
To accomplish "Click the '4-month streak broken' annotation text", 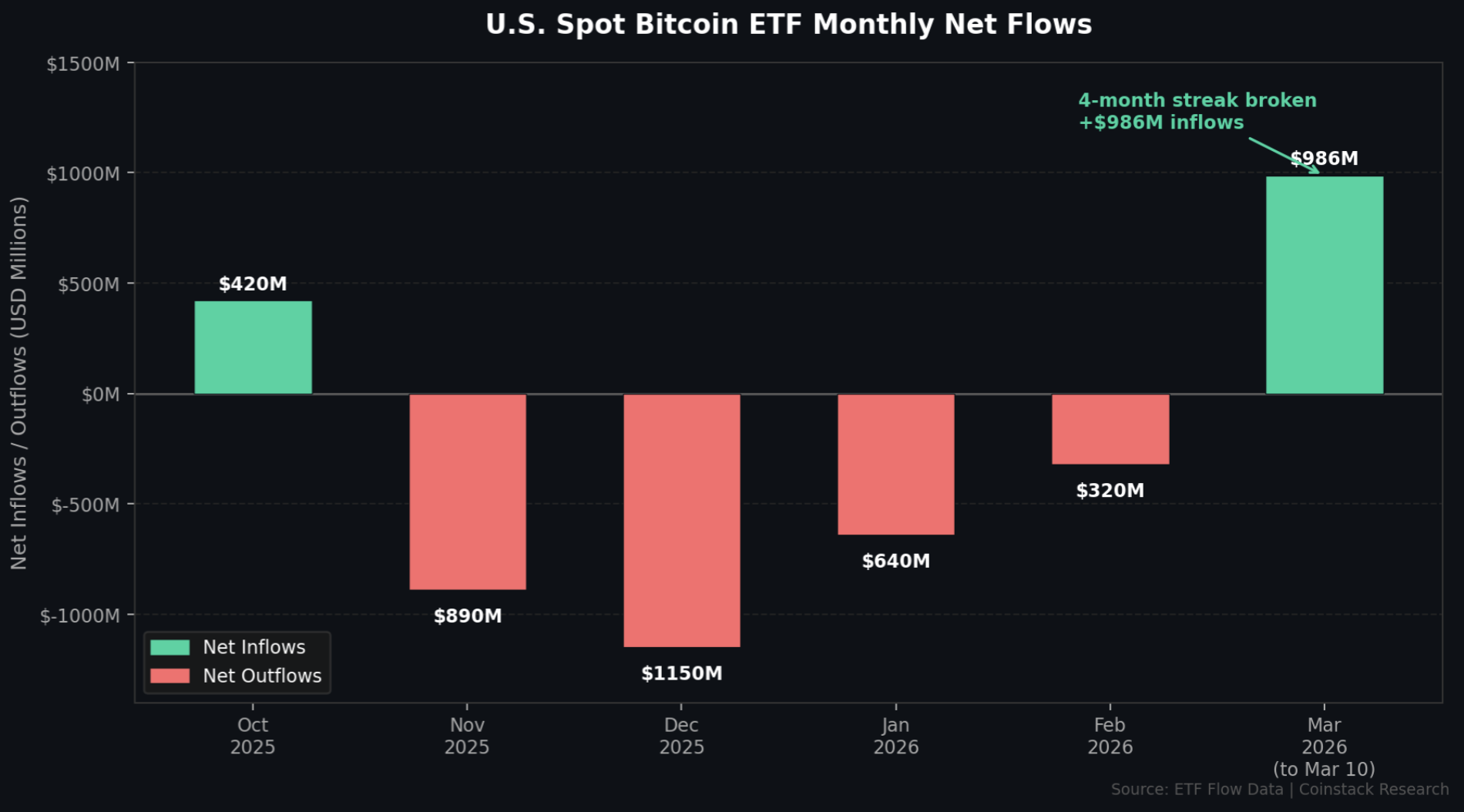I will (x=1197, y=101).
